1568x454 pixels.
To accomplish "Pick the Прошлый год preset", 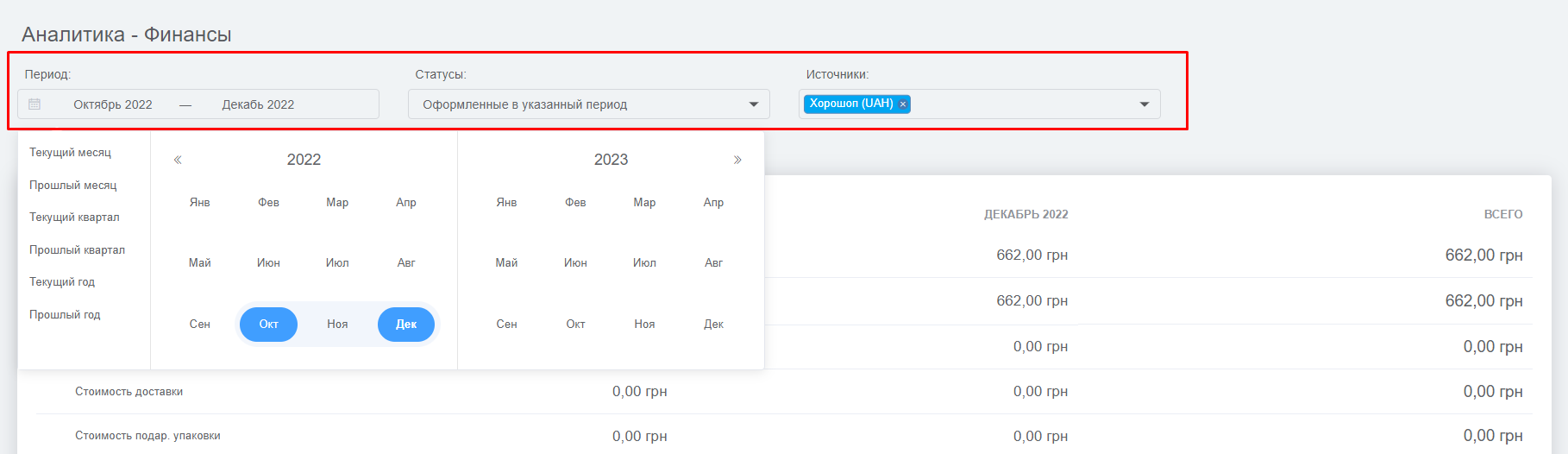I will tap(65, 315).
